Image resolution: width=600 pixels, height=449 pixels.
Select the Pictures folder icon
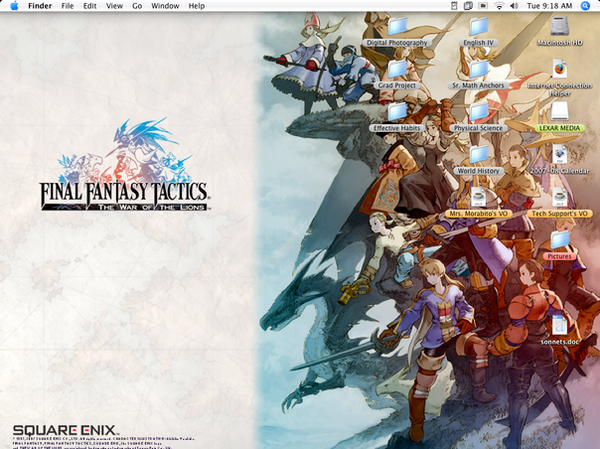tap(560, 240)
